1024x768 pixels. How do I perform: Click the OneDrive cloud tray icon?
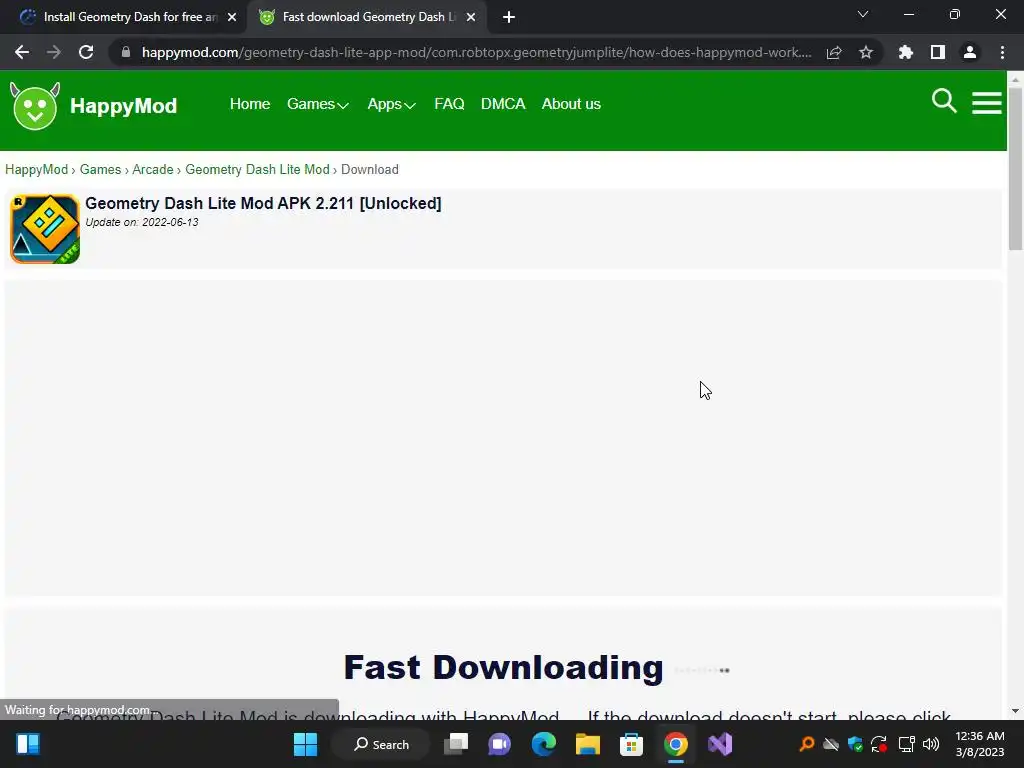point(831,744)
